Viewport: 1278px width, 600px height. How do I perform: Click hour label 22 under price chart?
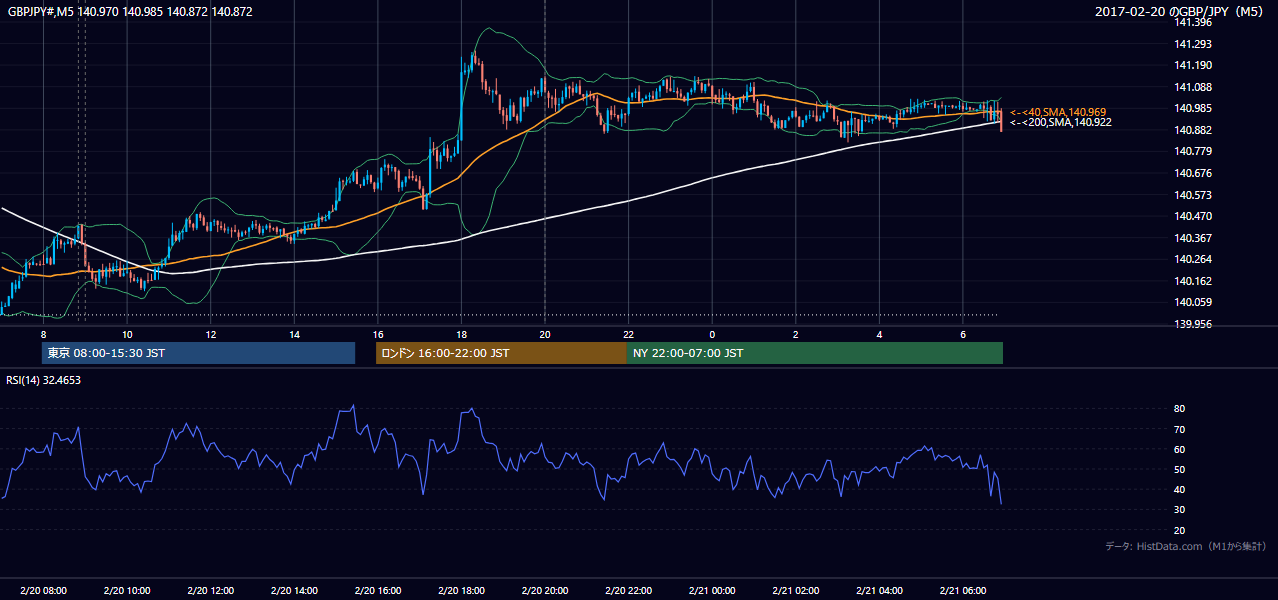629,333
